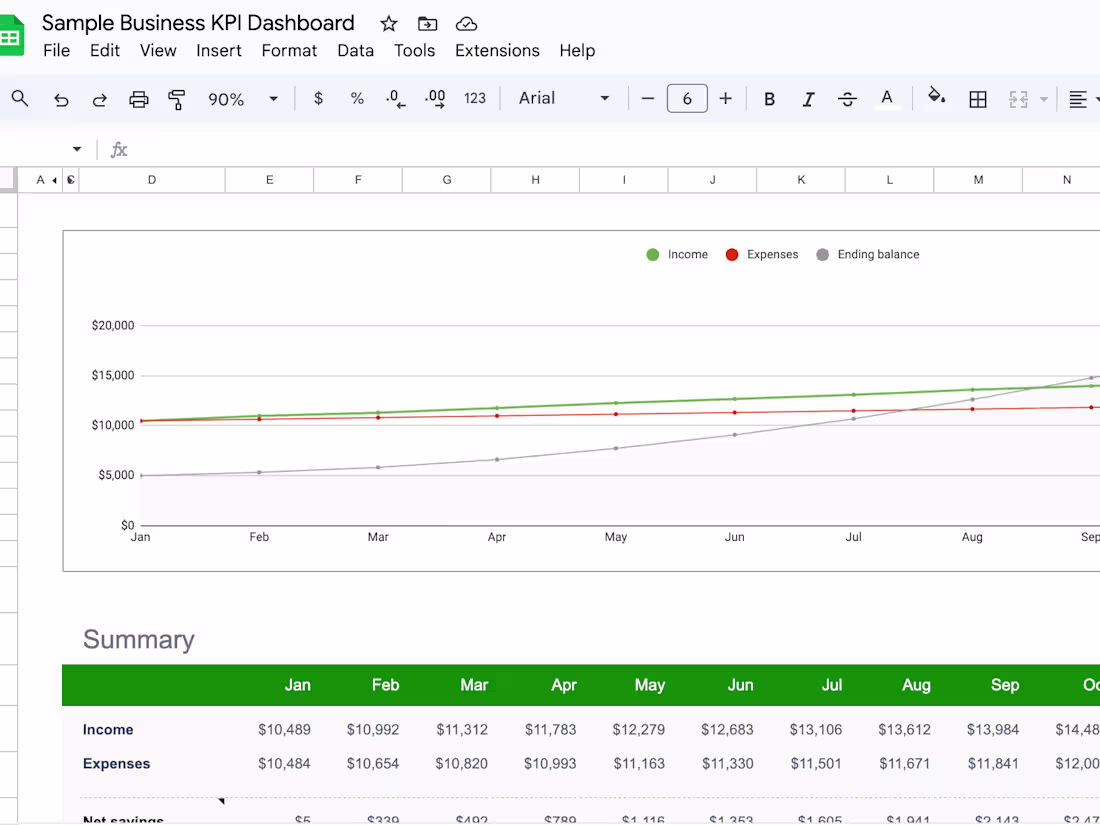The width and height of the screenshot is (1100, 825).
Task: Expand the name box dropdown arrow
Action: (77, 149)
